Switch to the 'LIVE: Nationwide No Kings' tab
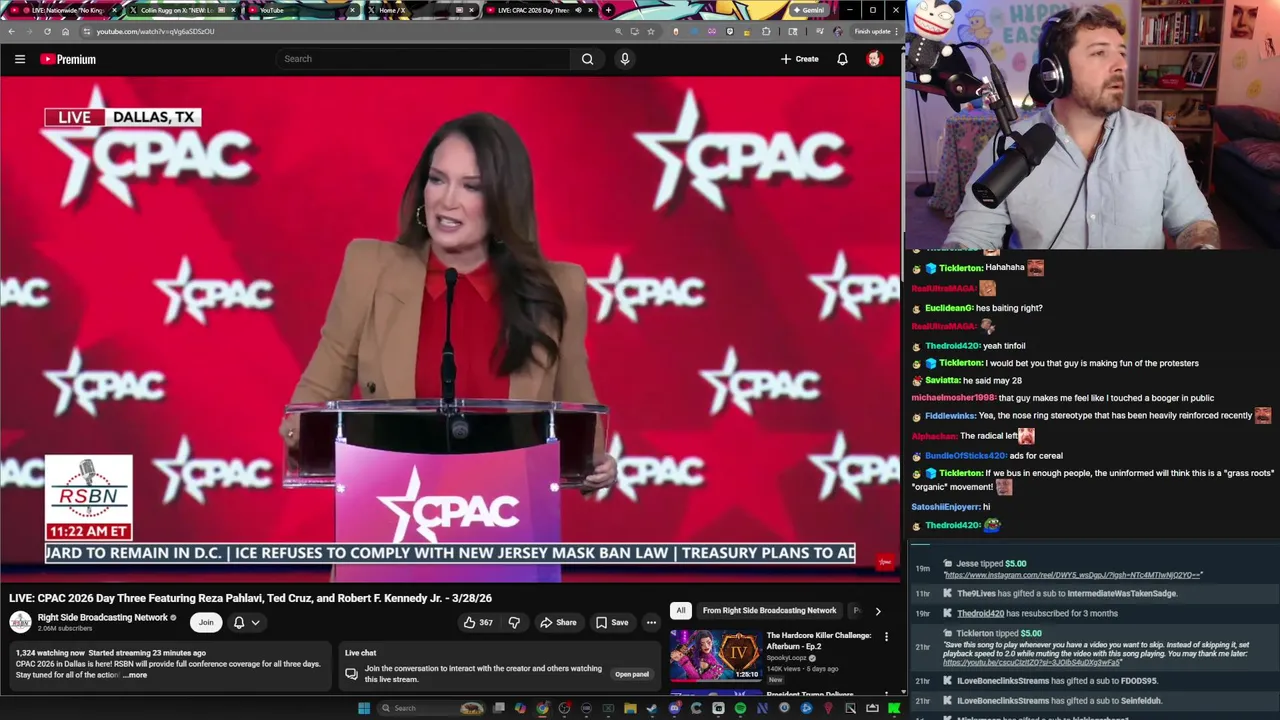The width and height of the screenshot is (1280, 720). pos(60,10)
